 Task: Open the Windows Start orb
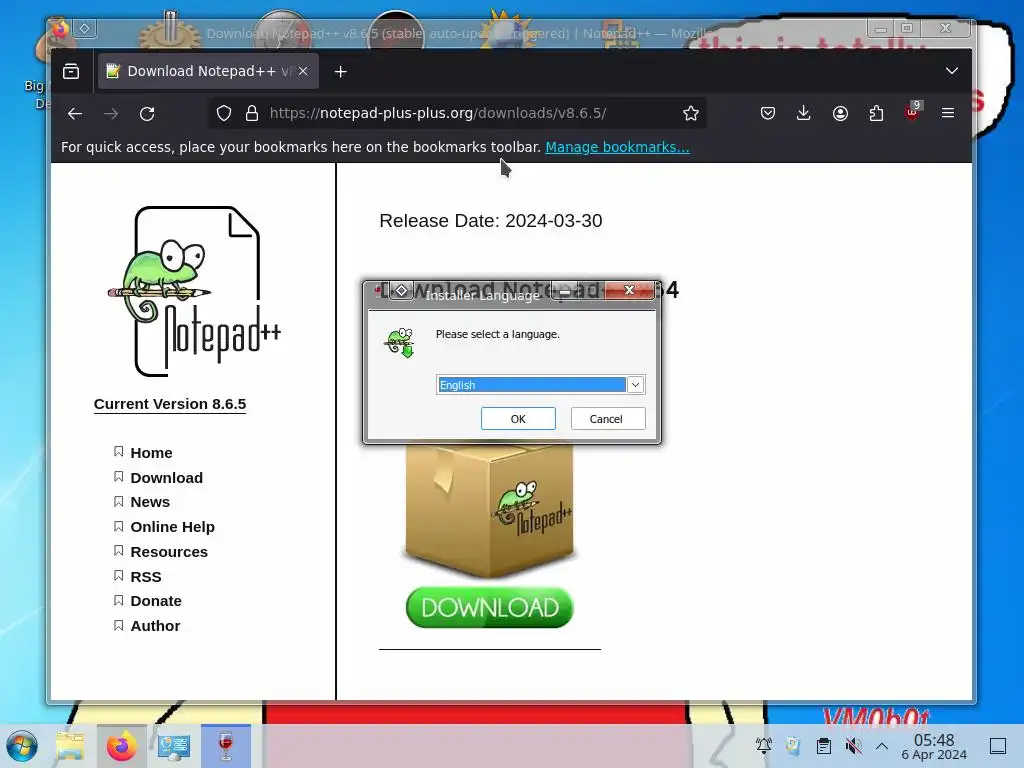(22, 746)
